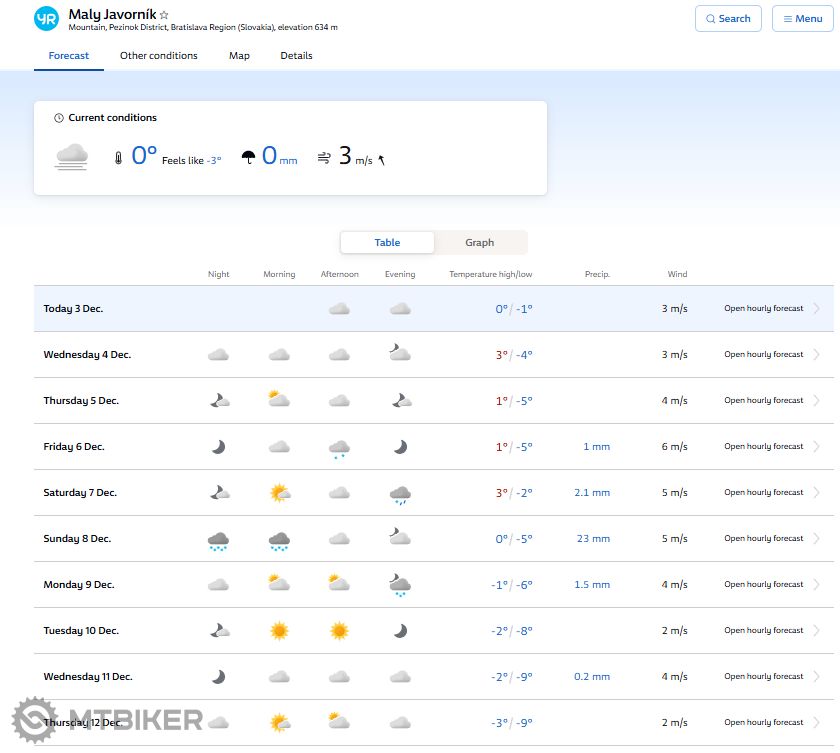This screenshot has width=840, height=753.
Task: Click the fog icon in Current conditions
Action: (x=72, y=156)
